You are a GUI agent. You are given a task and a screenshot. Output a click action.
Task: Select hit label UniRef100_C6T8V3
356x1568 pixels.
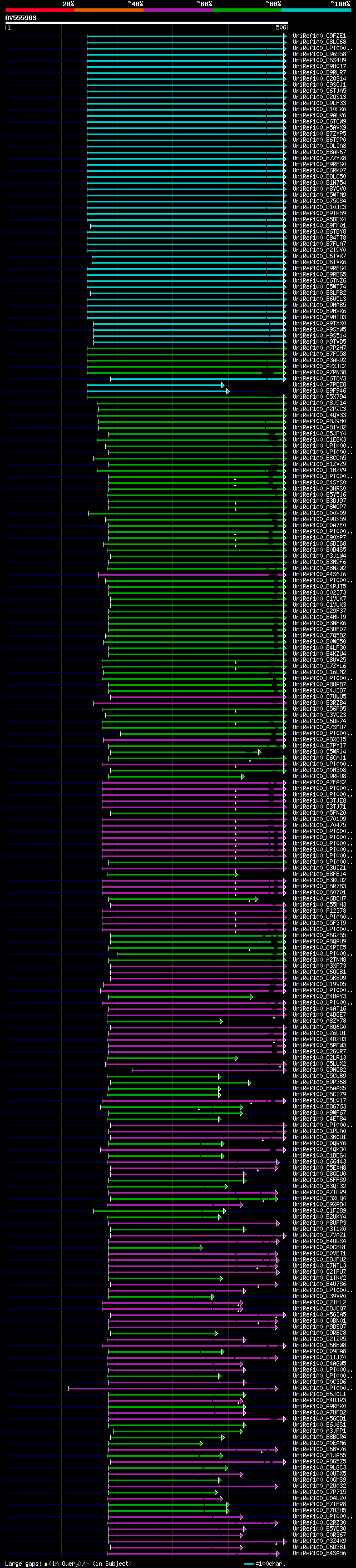pyautogui.click(x=319, y=379)
